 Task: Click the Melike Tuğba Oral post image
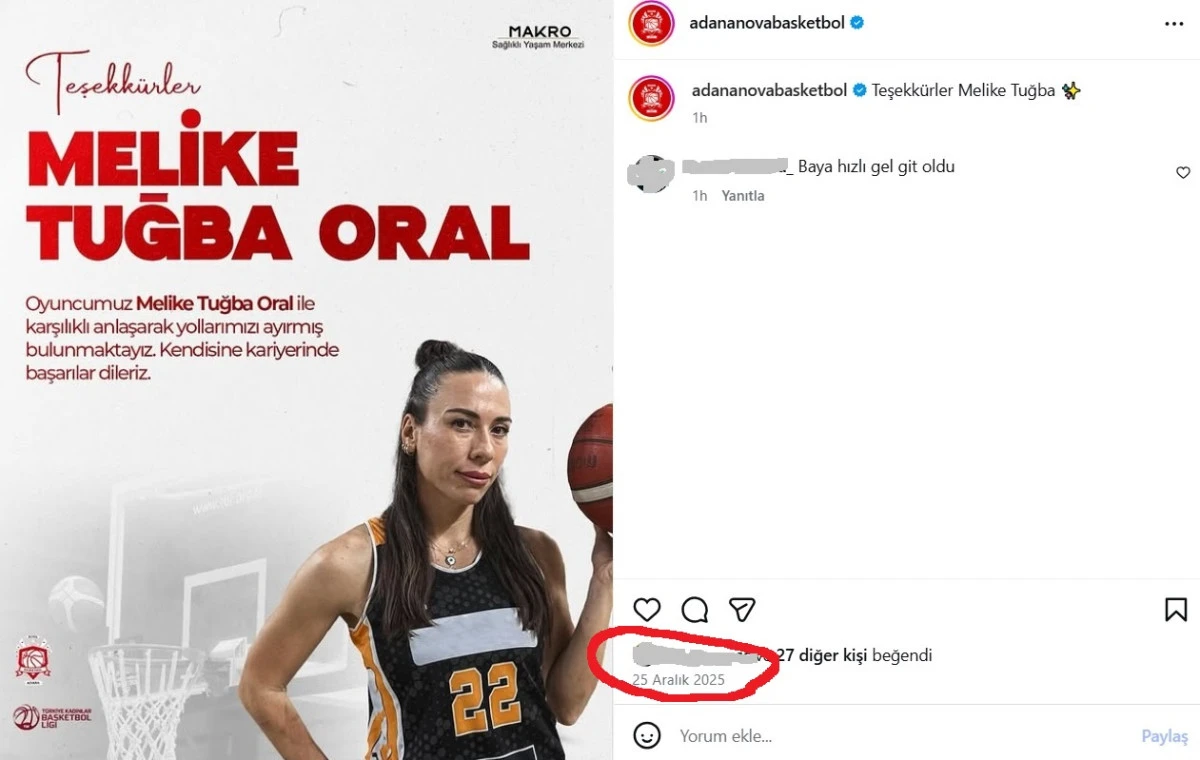pos(306,380)
